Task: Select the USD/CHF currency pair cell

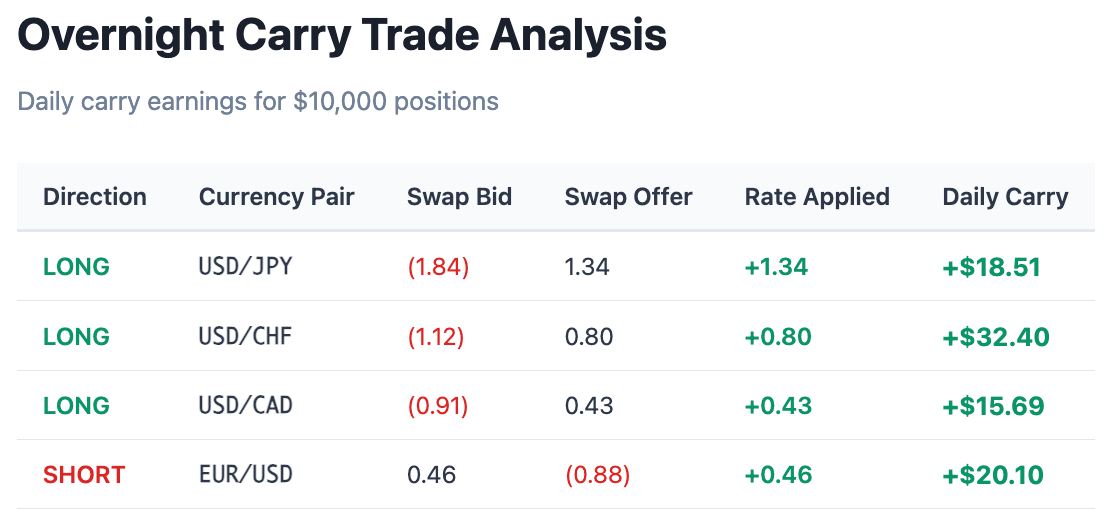Action: point(245,336)
